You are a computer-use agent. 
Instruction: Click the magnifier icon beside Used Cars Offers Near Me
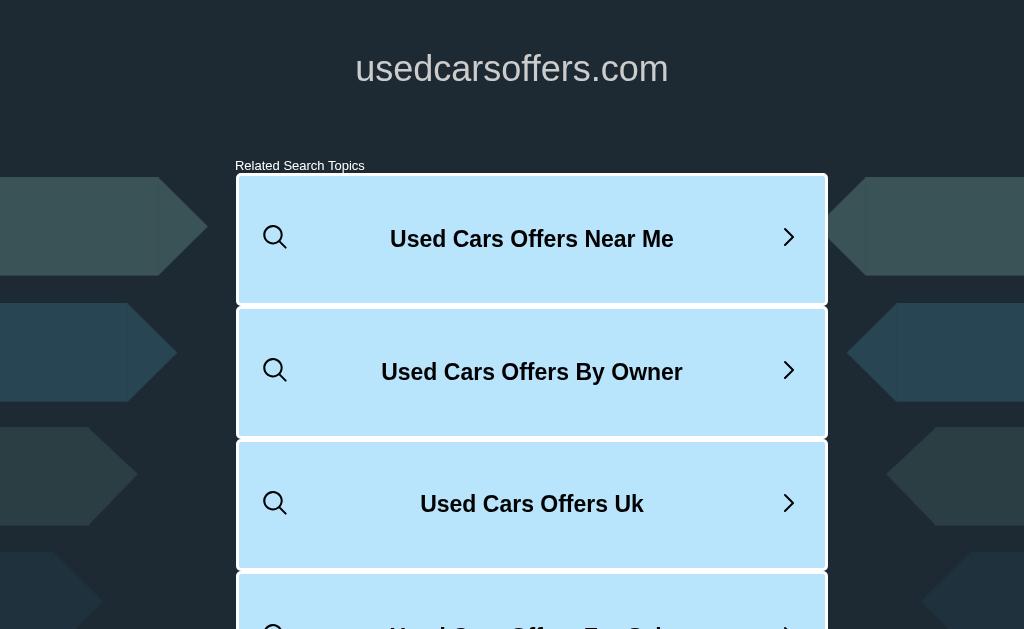pos(274,237)
